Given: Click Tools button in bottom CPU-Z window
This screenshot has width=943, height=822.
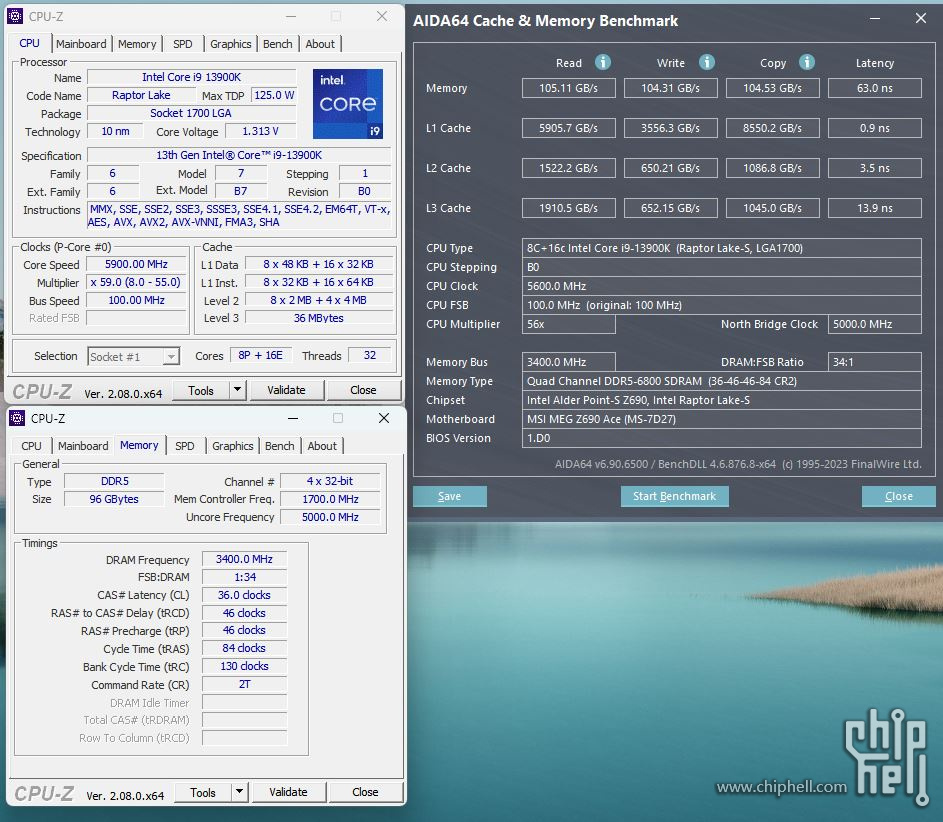Looking at the screenshot, I should 203,793.
